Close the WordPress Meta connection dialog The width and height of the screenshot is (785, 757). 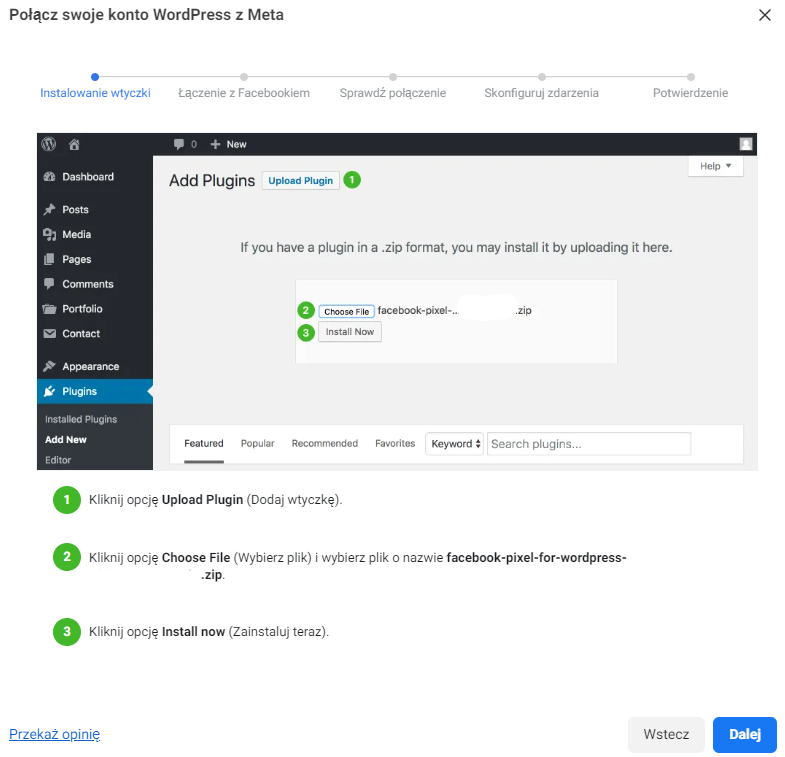tap(765, 15)
